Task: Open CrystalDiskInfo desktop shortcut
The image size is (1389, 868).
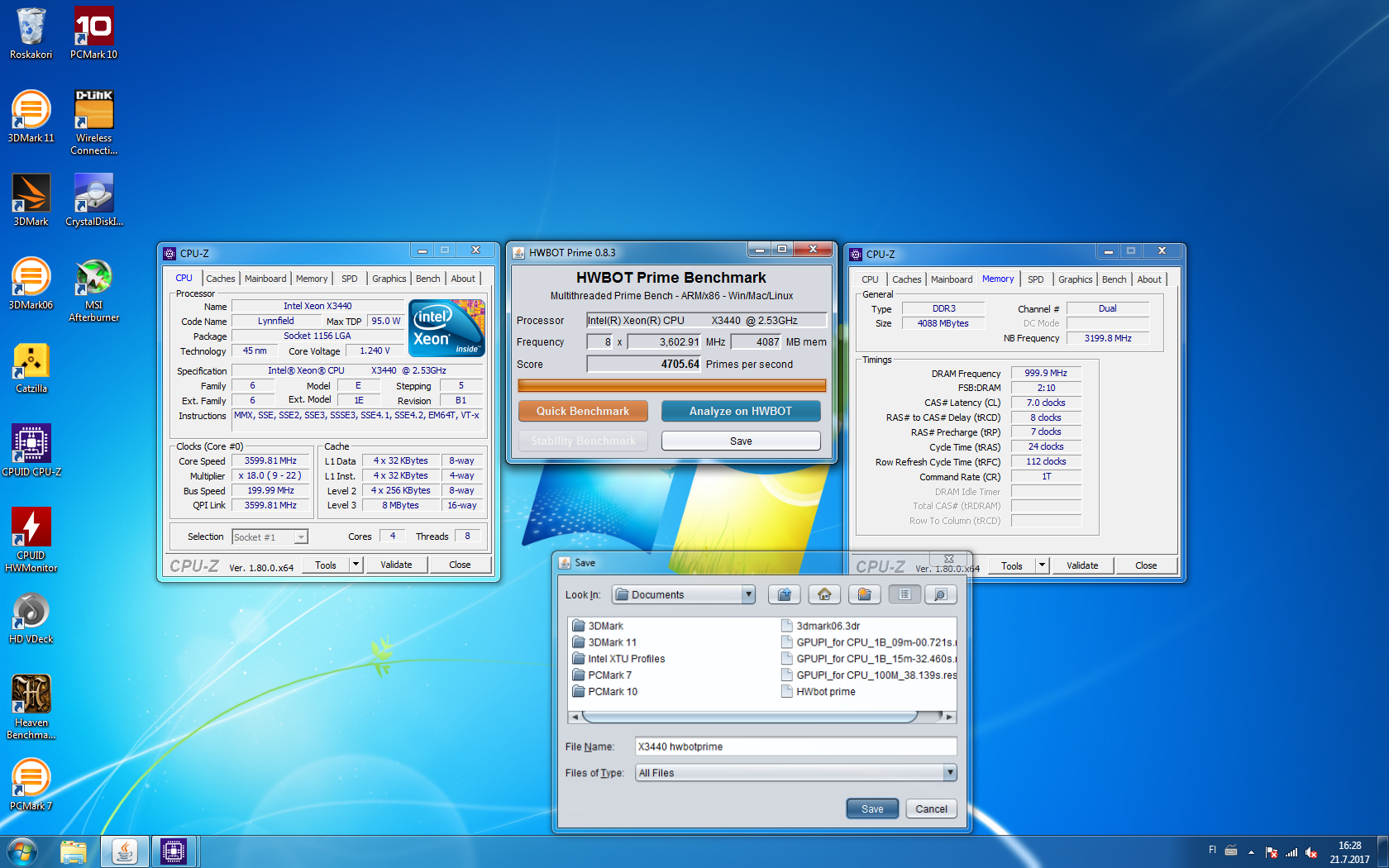Action: tap(93, 200)
